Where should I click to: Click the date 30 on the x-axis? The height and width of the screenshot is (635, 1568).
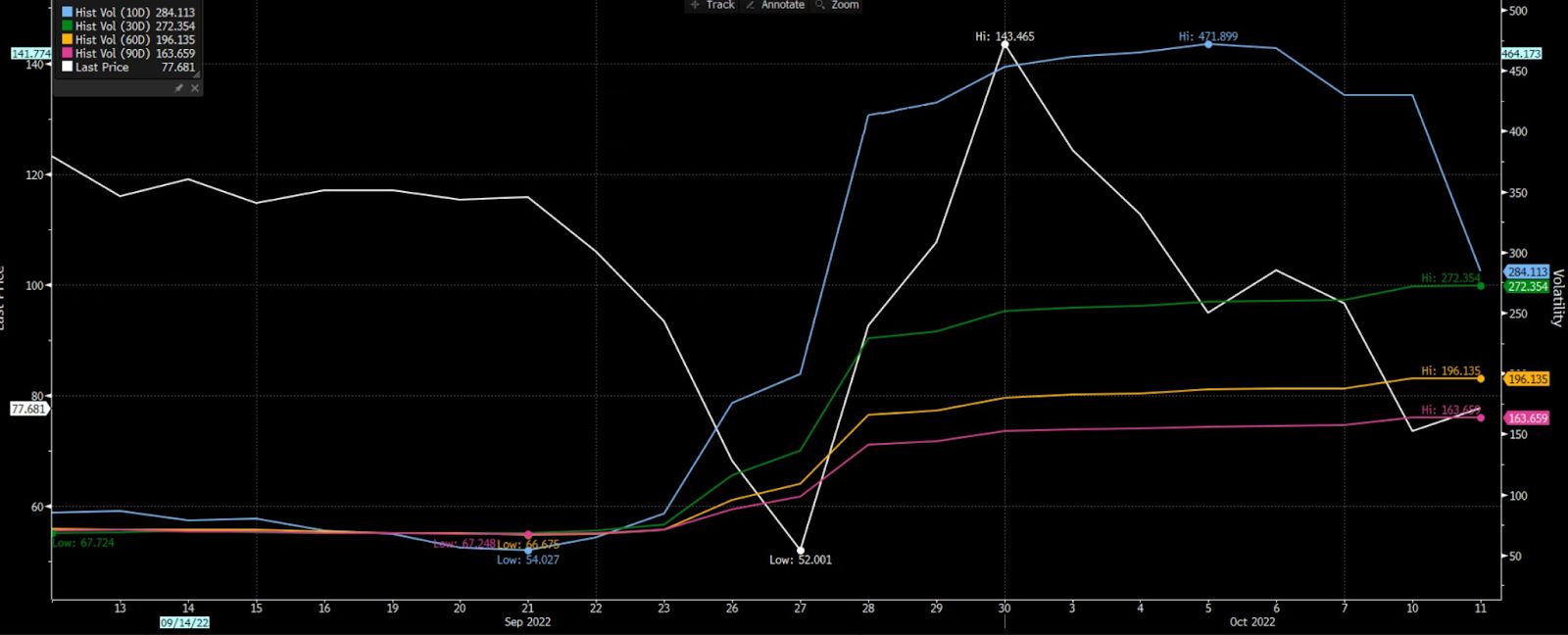coord(1004,609)
